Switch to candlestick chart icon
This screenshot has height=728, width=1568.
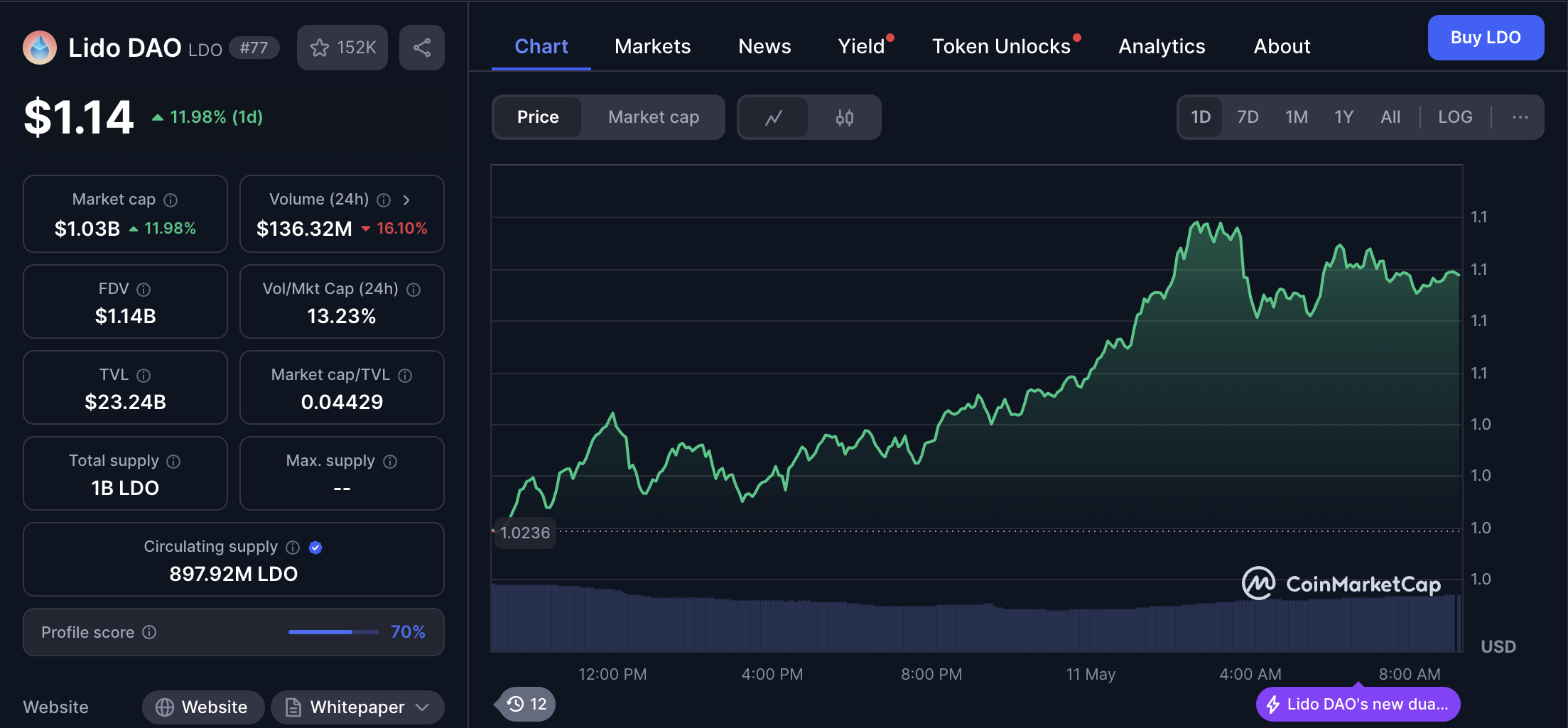pos(844,117)
